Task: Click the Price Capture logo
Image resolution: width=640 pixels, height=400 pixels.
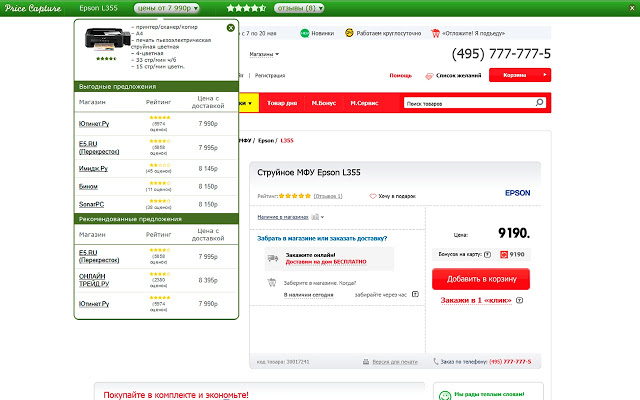Action: [x=33, y=8]
